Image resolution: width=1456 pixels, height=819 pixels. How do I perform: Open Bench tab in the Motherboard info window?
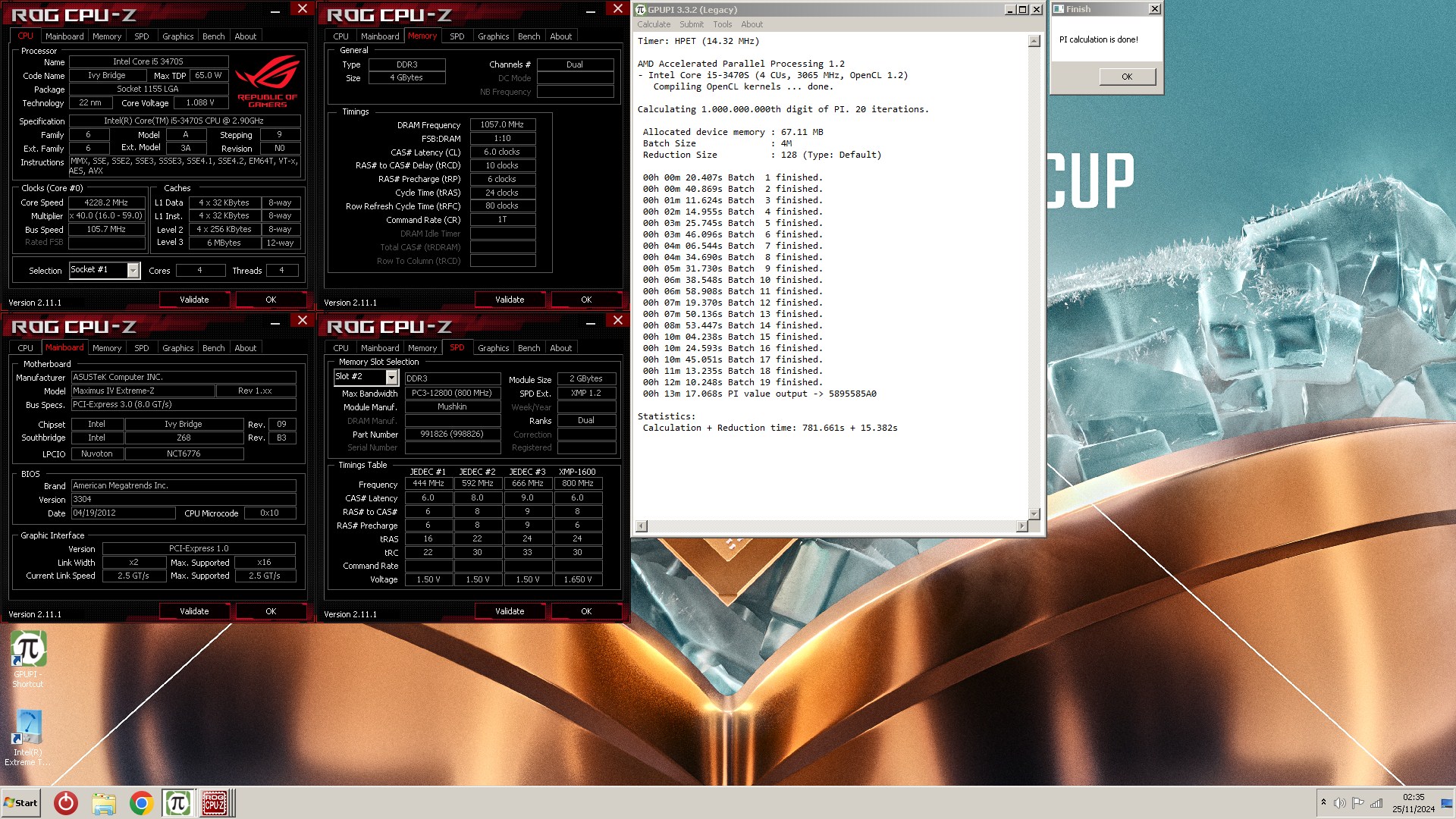click(214, 348)
